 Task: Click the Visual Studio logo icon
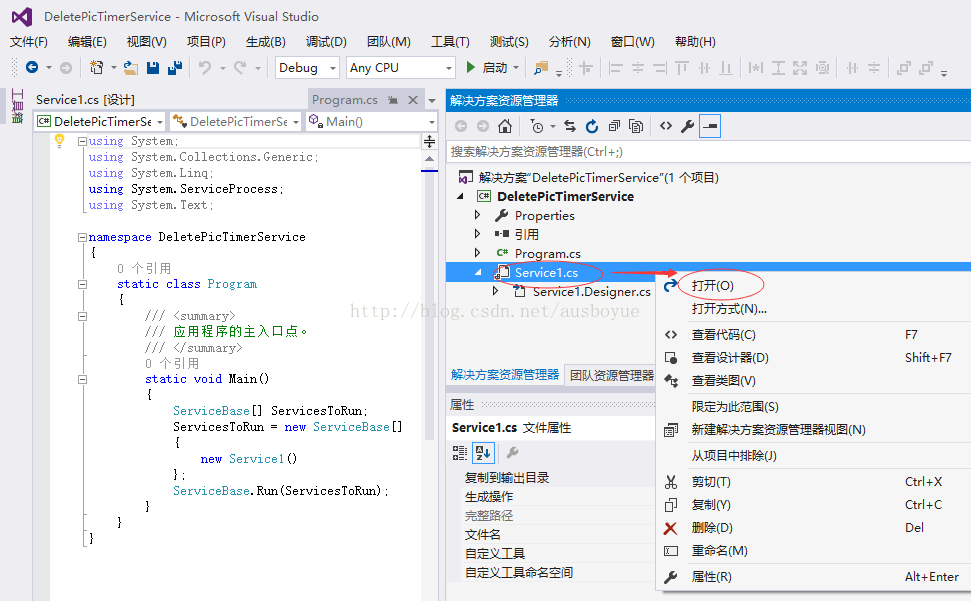22,16
